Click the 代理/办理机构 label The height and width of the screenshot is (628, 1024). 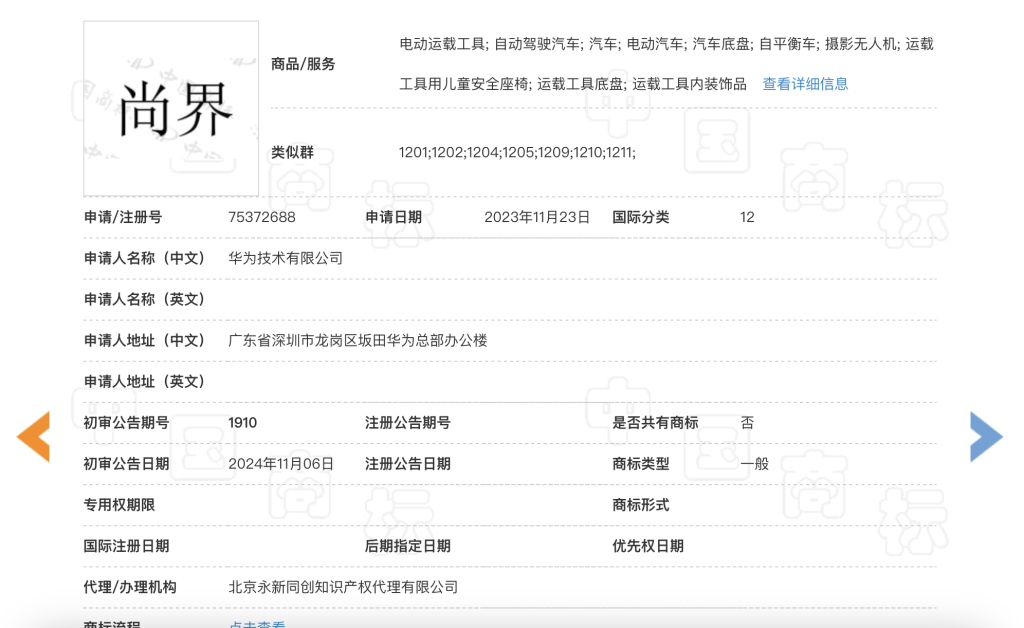click(130, 587)
